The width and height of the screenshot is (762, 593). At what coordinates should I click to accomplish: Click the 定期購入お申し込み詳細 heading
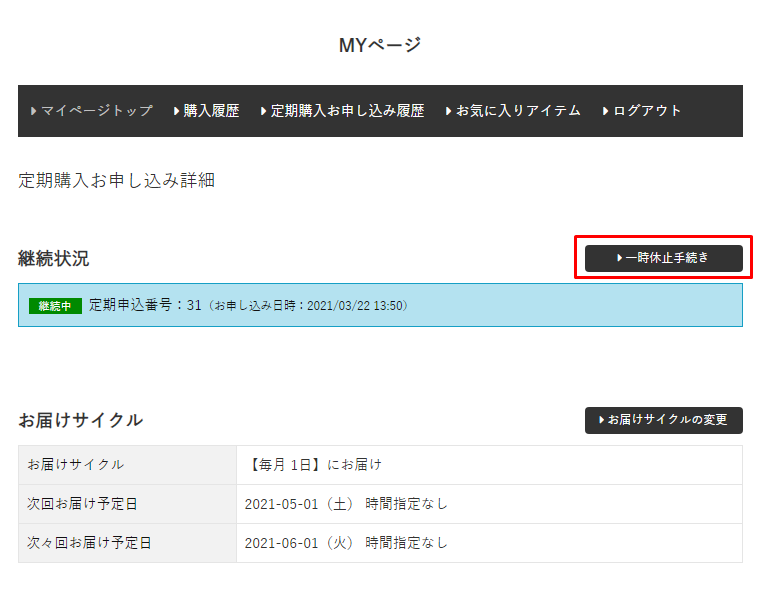click(116, 180)
